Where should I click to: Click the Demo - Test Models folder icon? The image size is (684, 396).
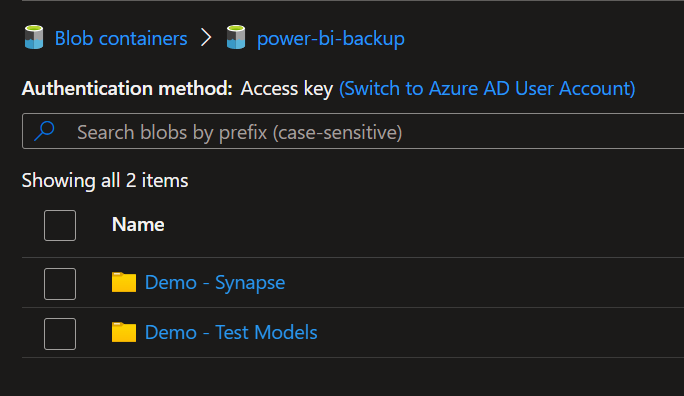pyautogui.click(x=124, y=332)
